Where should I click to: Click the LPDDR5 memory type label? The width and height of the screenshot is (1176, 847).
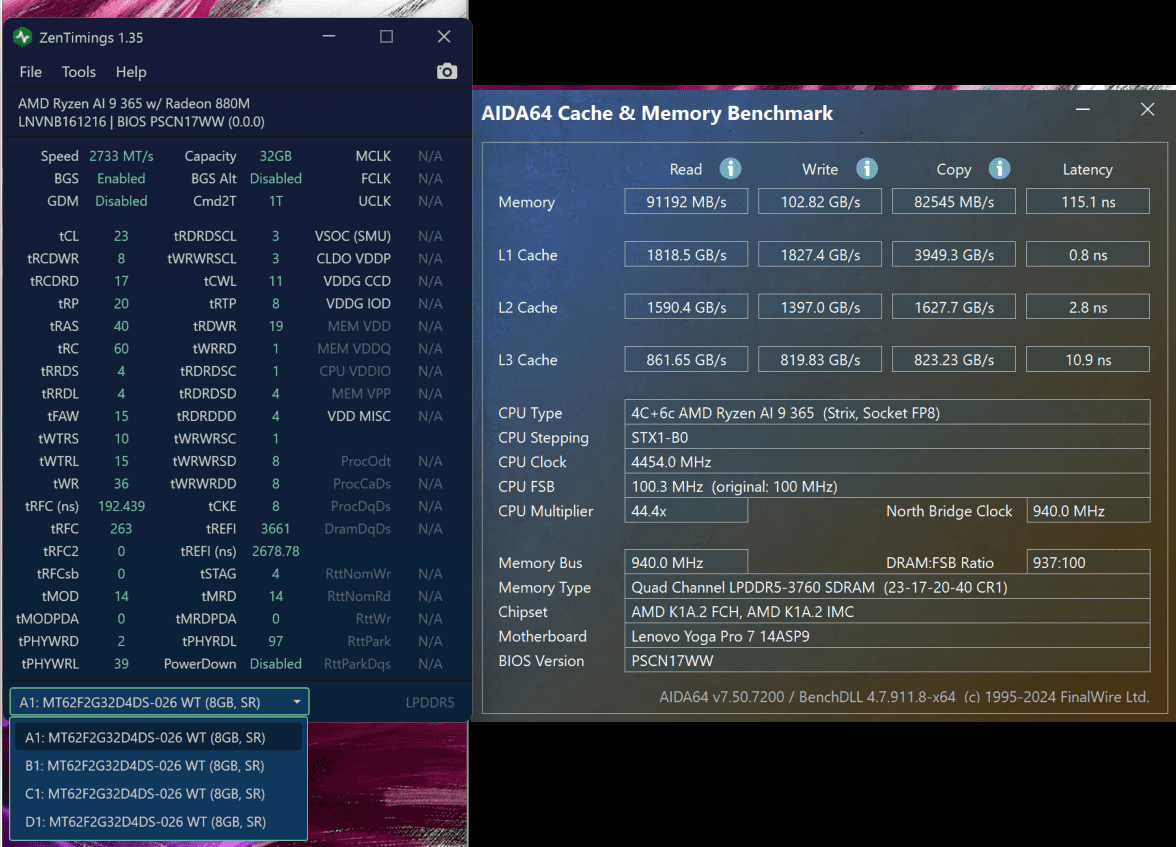coord(430,702)
